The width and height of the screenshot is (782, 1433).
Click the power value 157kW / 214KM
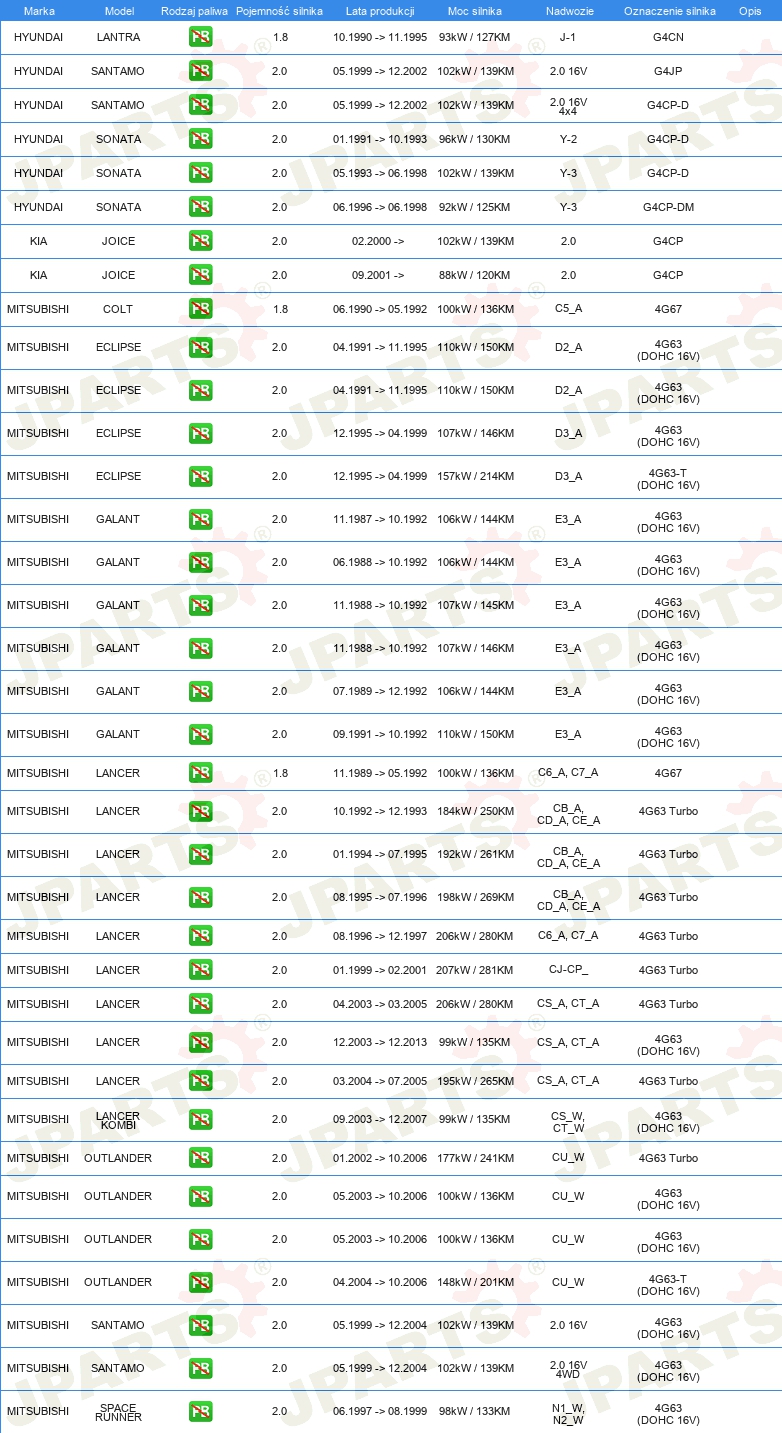pyautogui.click(x=476, y=476)
